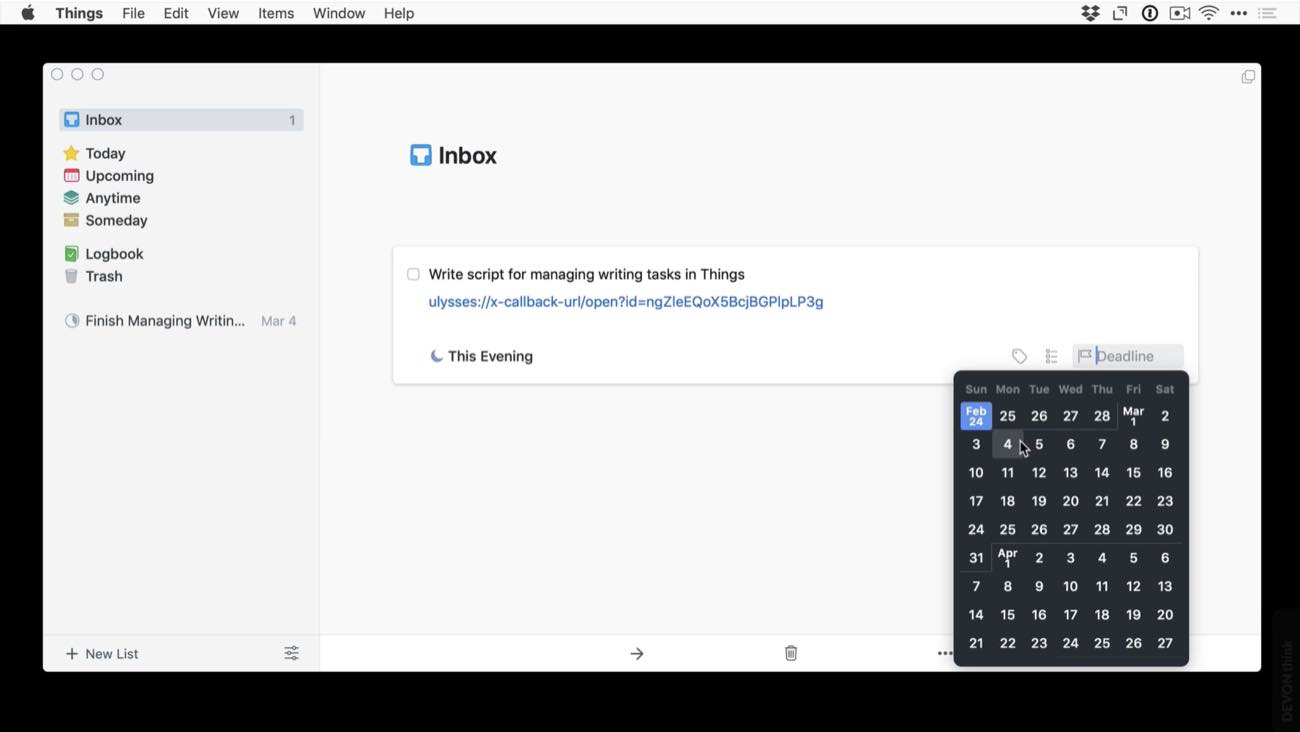Open the Items menu
The width and height of the screenshot is (1300, 732).
[x=276, y=13]
